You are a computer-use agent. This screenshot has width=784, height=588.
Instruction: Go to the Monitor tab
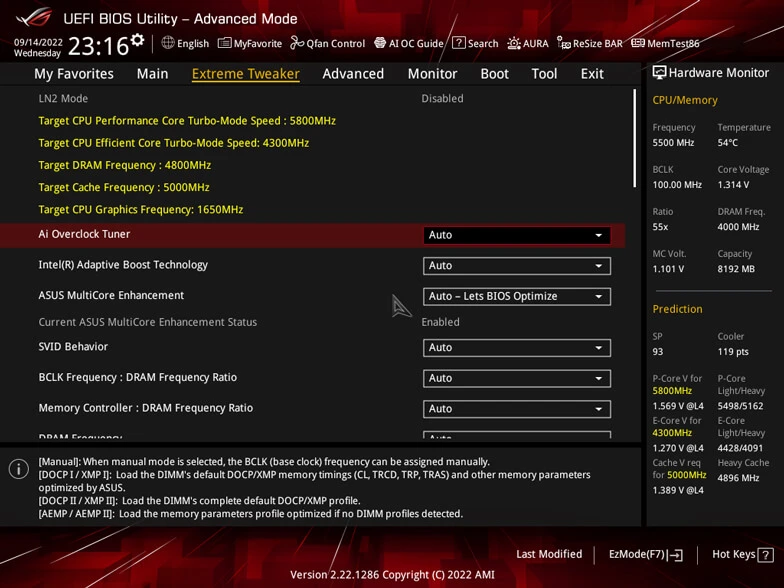click(432, 74)
